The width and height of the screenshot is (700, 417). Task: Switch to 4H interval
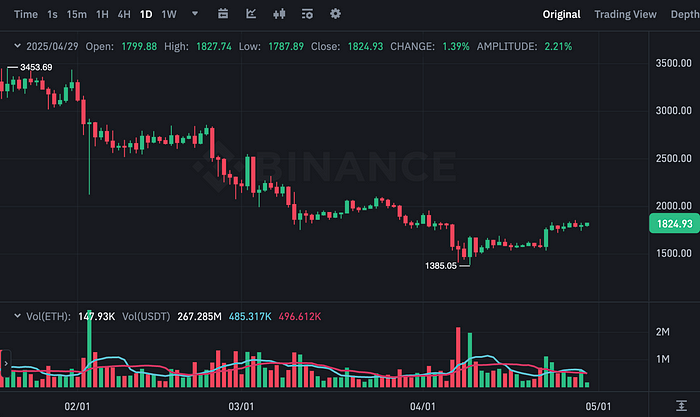(124, 14)
